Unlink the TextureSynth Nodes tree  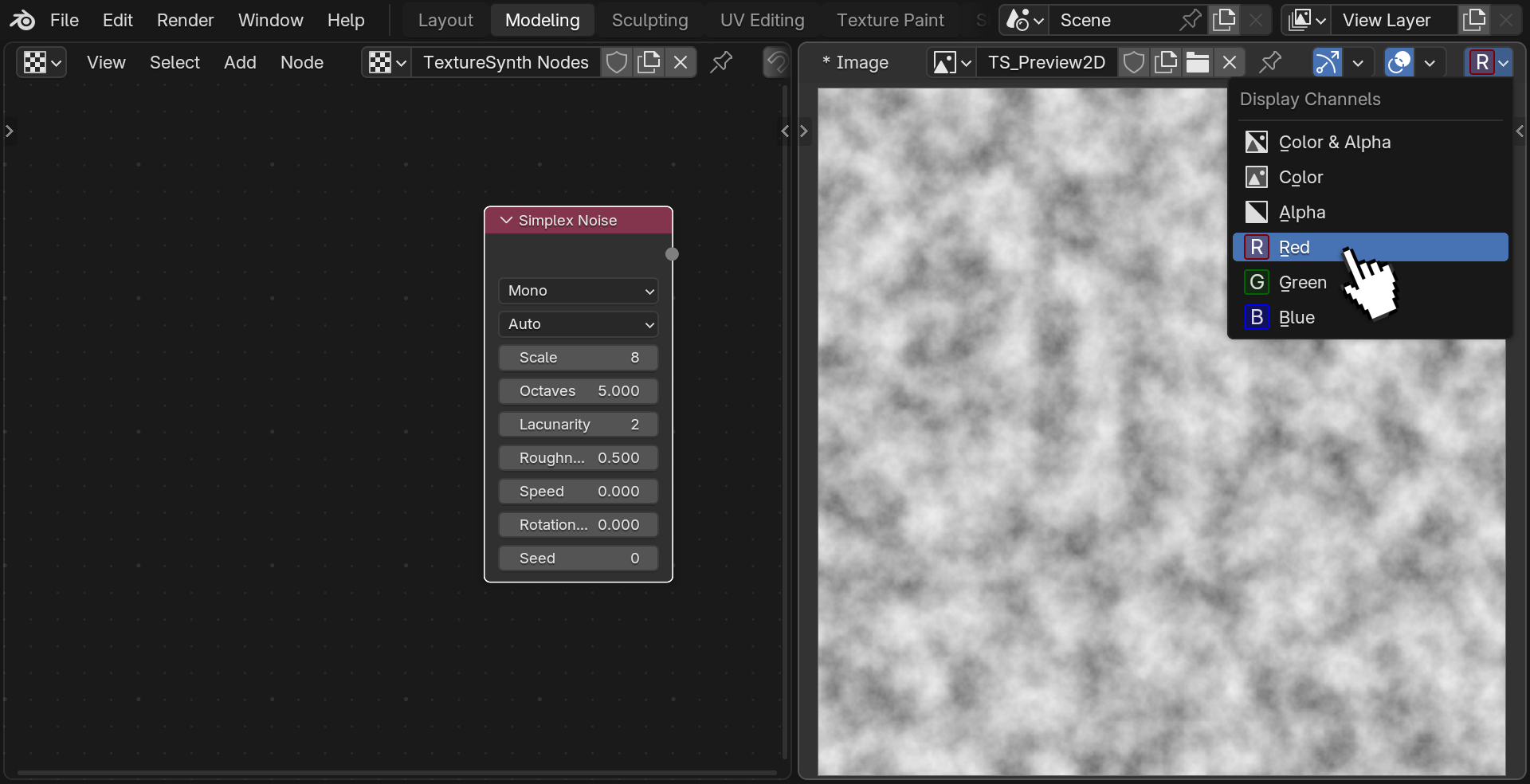click(x=681, y=62)
